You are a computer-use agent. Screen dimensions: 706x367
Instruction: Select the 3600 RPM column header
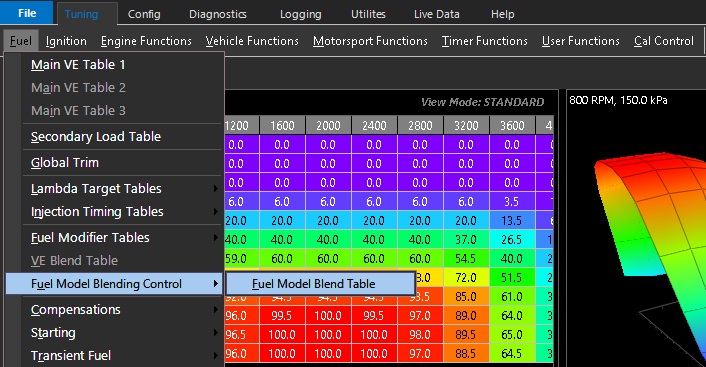(x=512, y=125)
